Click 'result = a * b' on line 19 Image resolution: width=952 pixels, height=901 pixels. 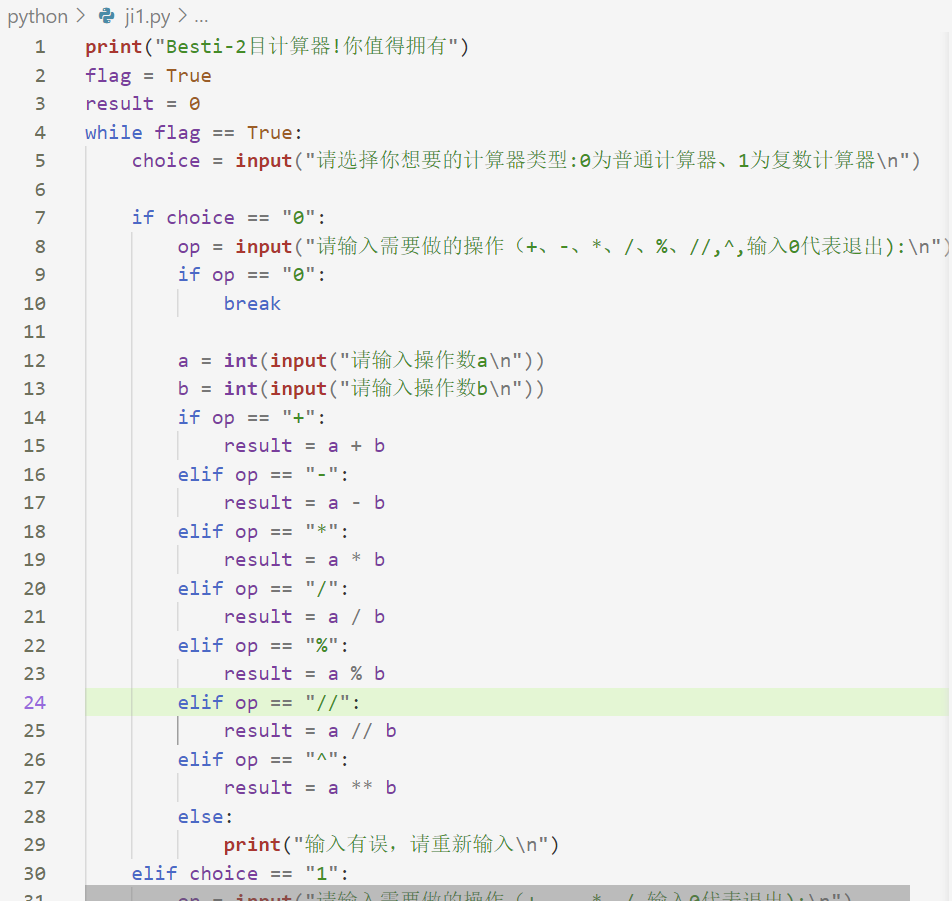tap(304, 560)
